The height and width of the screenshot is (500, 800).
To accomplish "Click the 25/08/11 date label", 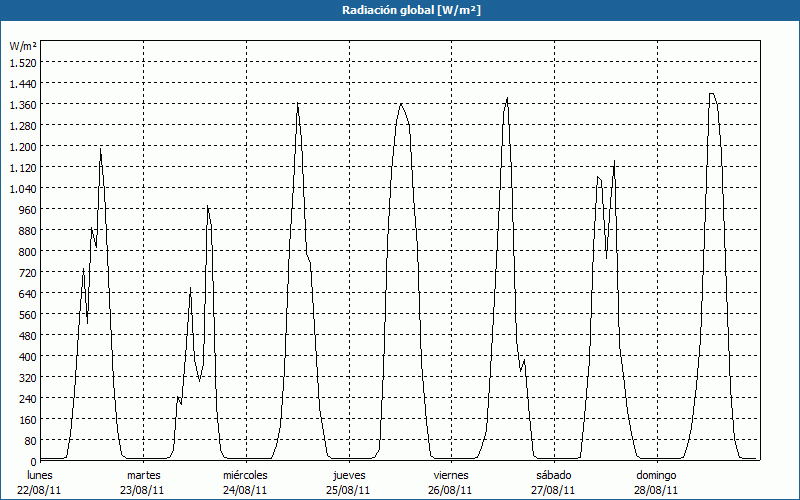I will pos(348,490).
